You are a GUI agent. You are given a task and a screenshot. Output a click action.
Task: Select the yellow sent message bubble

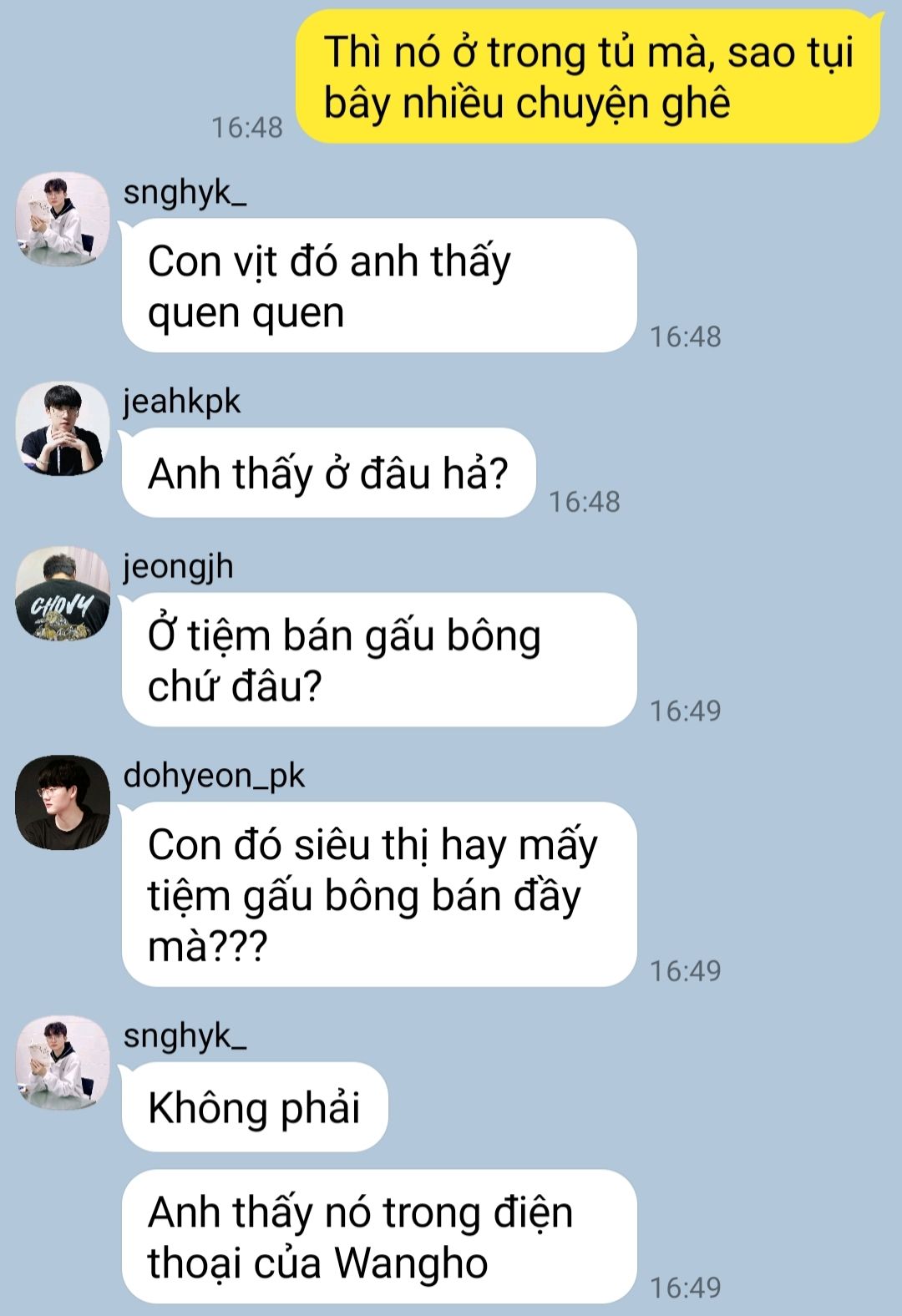[589, 77]
